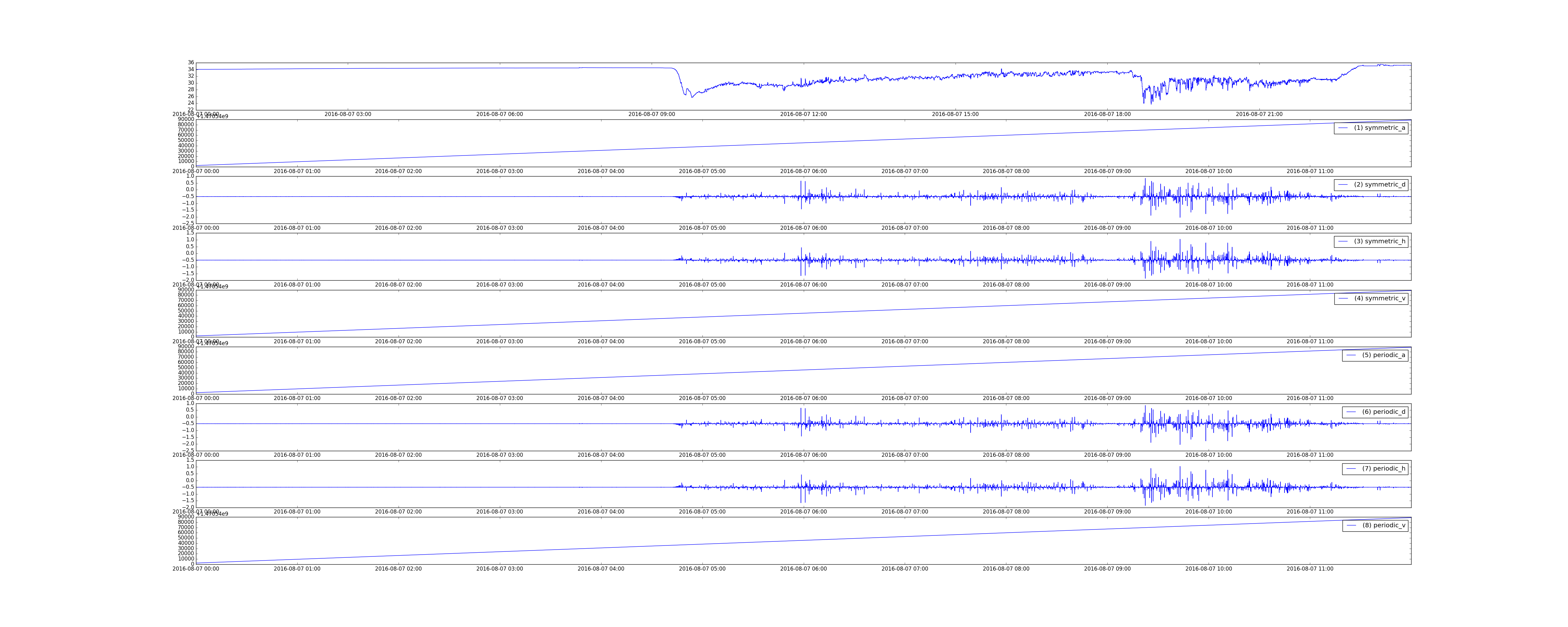Select the (3) symmetric_h legend box

click(1371, 242)
